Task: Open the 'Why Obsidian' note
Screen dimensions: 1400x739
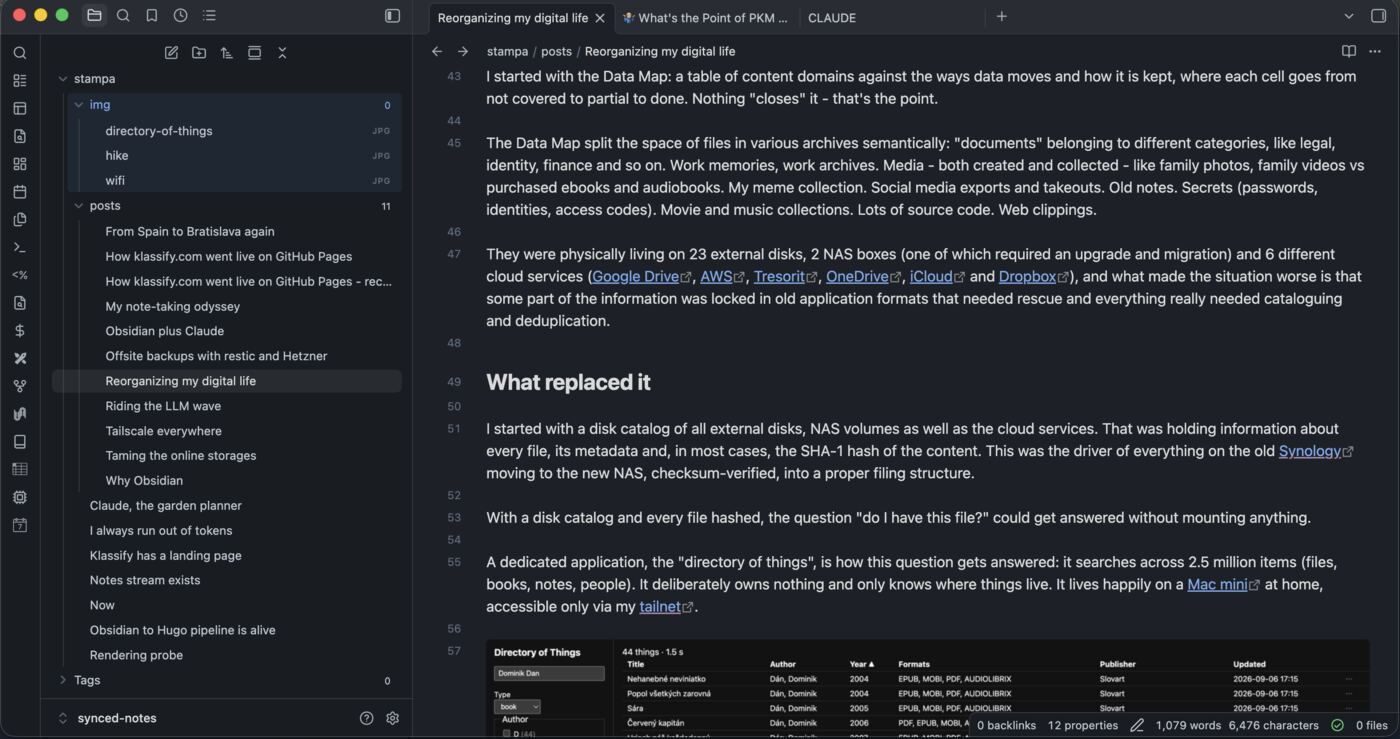Action: [144, 480]
